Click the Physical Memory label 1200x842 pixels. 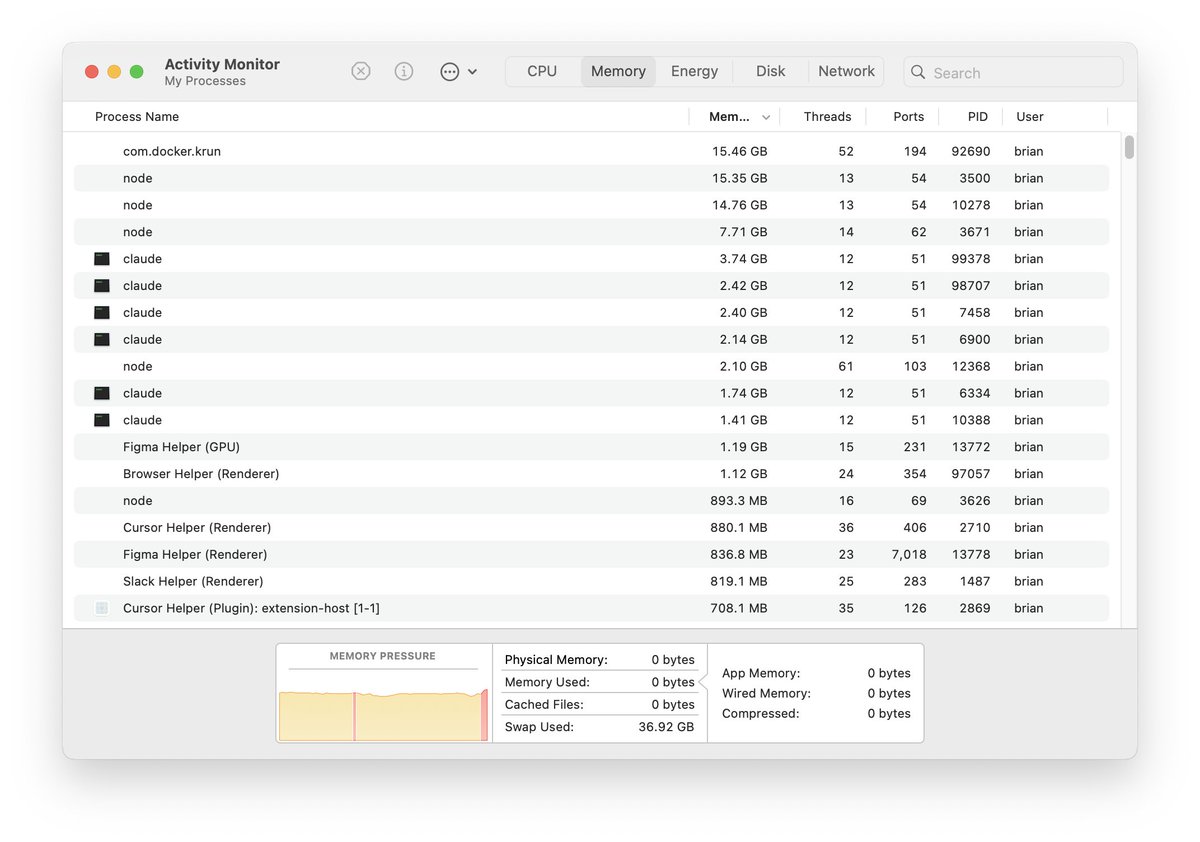coord(556,660)
